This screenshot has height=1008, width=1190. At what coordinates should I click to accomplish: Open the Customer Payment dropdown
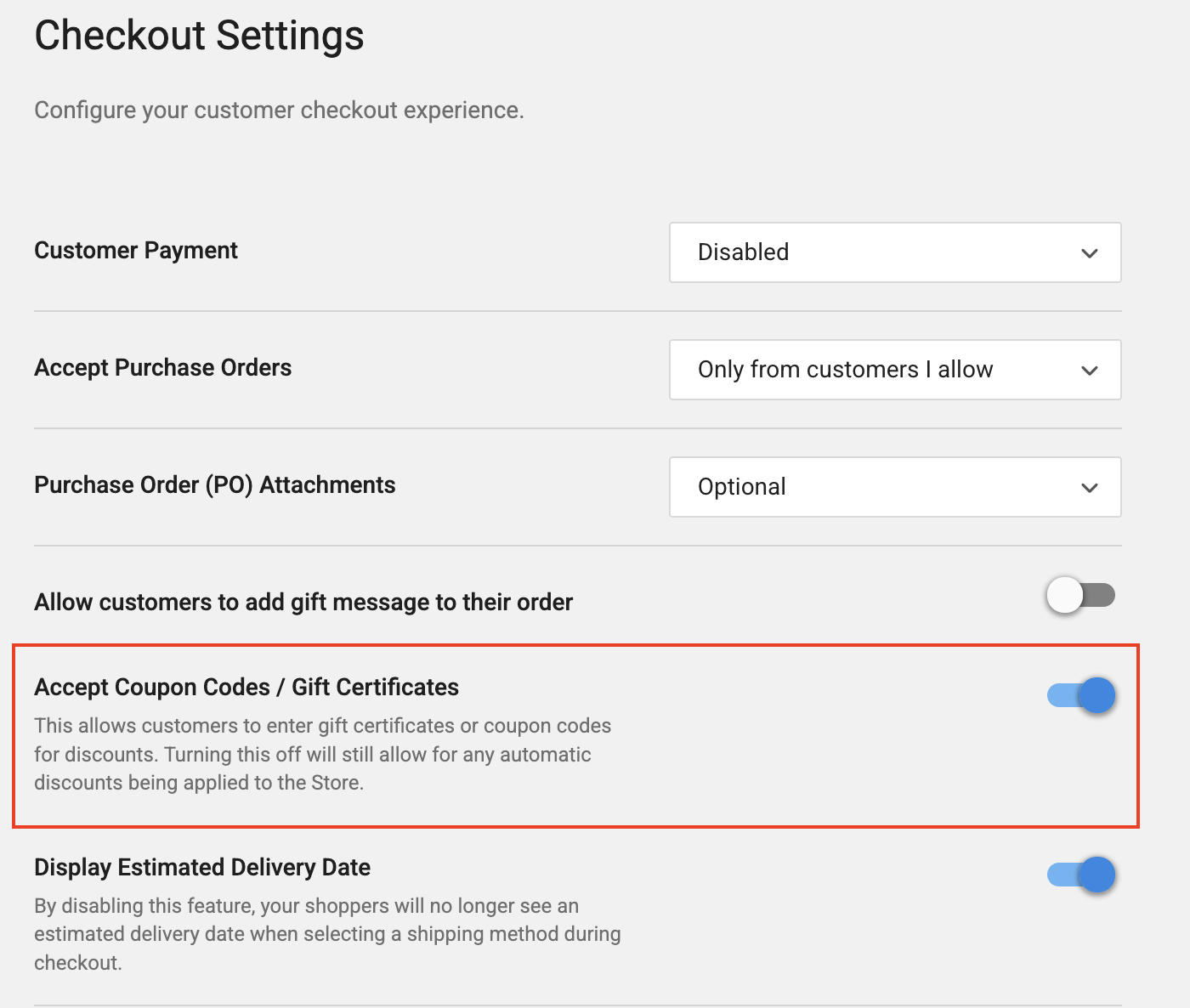(894, 252)
